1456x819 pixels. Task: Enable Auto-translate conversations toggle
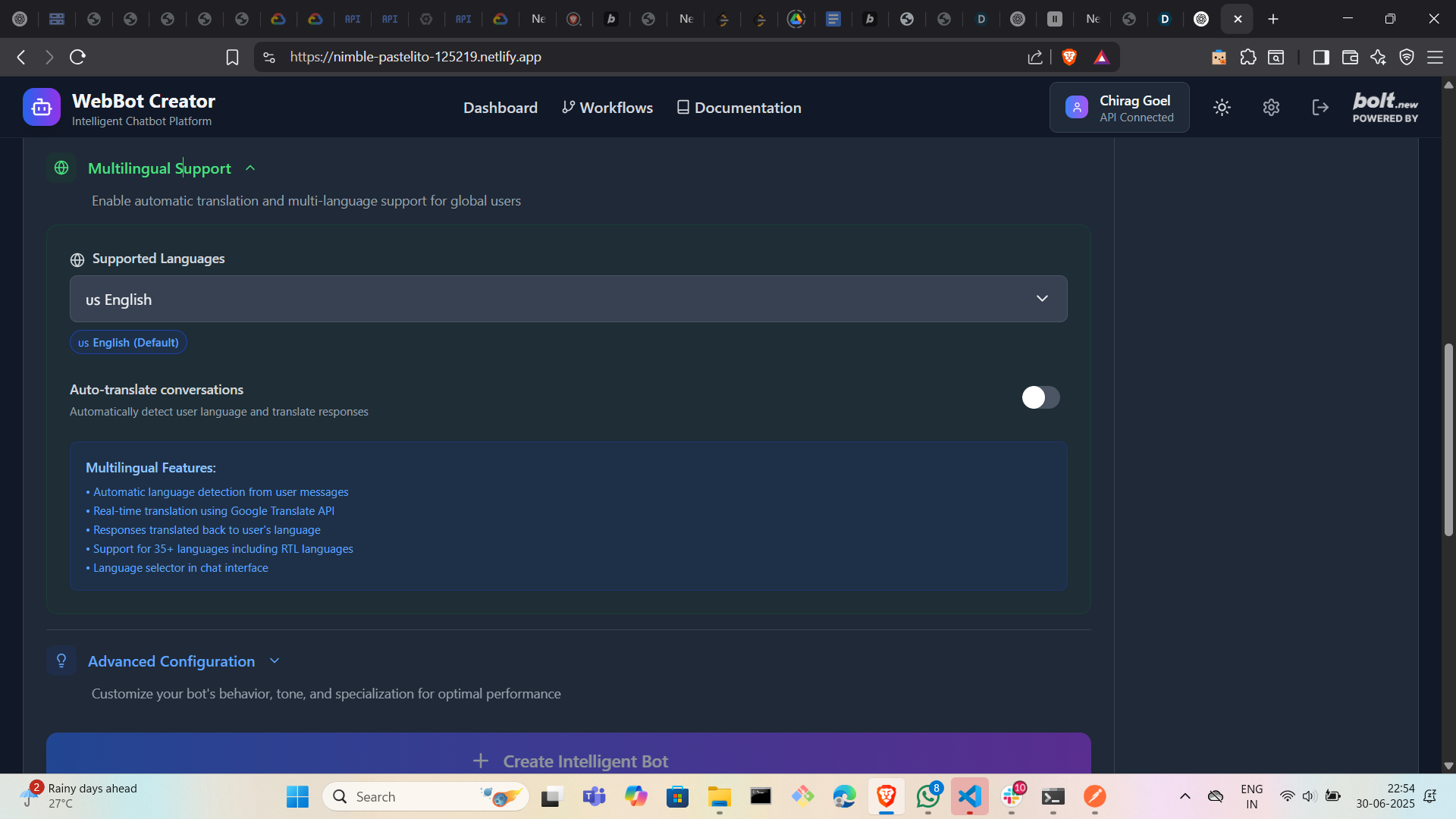(1040, 397)
